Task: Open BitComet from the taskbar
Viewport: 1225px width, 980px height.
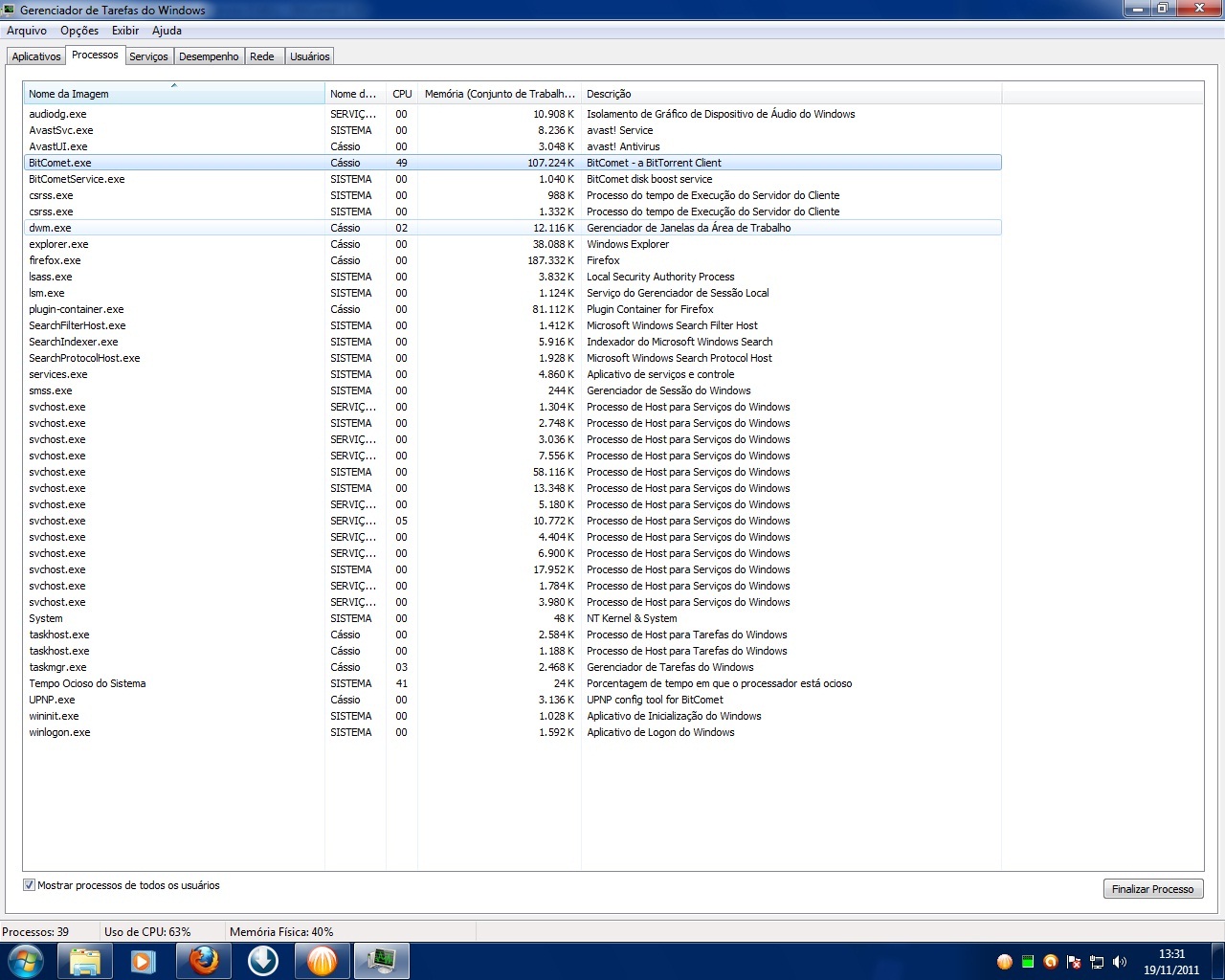Action: 322,960
